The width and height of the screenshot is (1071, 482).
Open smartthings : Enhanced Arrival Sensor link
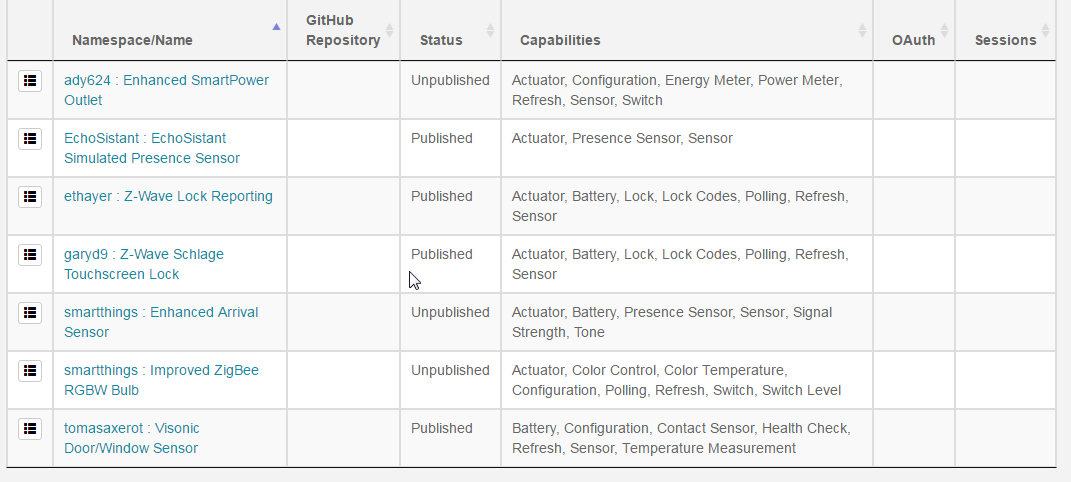161,322
